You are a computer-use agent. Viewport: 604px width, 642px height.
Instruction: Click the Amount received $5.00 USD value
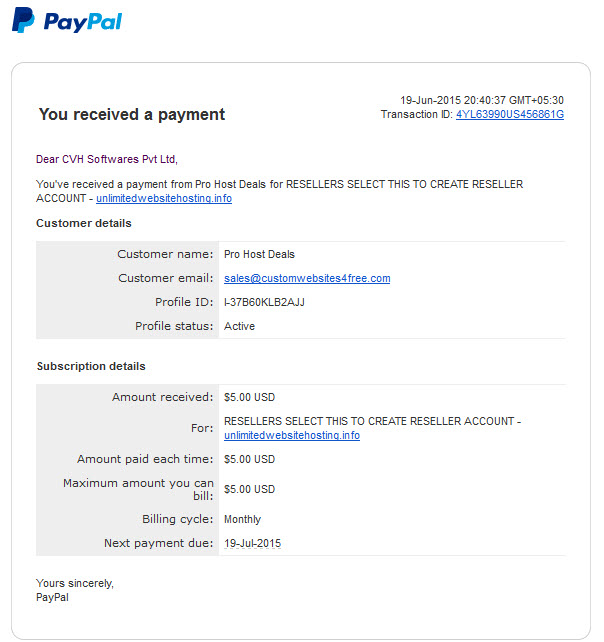click(249, 397)
